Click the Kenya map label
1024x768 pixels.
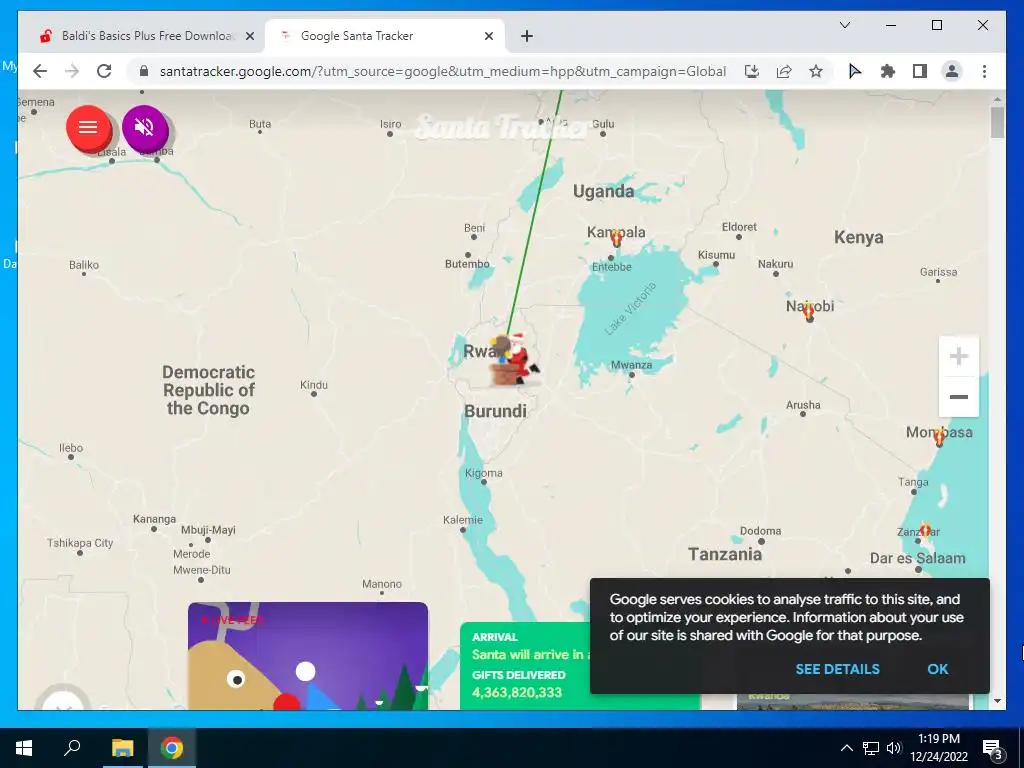858,237
